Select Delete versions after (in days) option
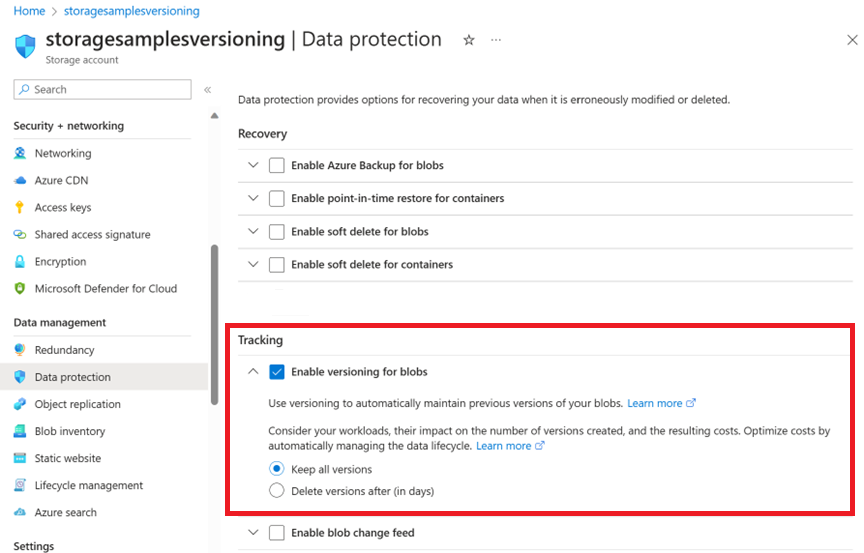The width and height of the screenshot is (864, 553). [x=277, y=491]
